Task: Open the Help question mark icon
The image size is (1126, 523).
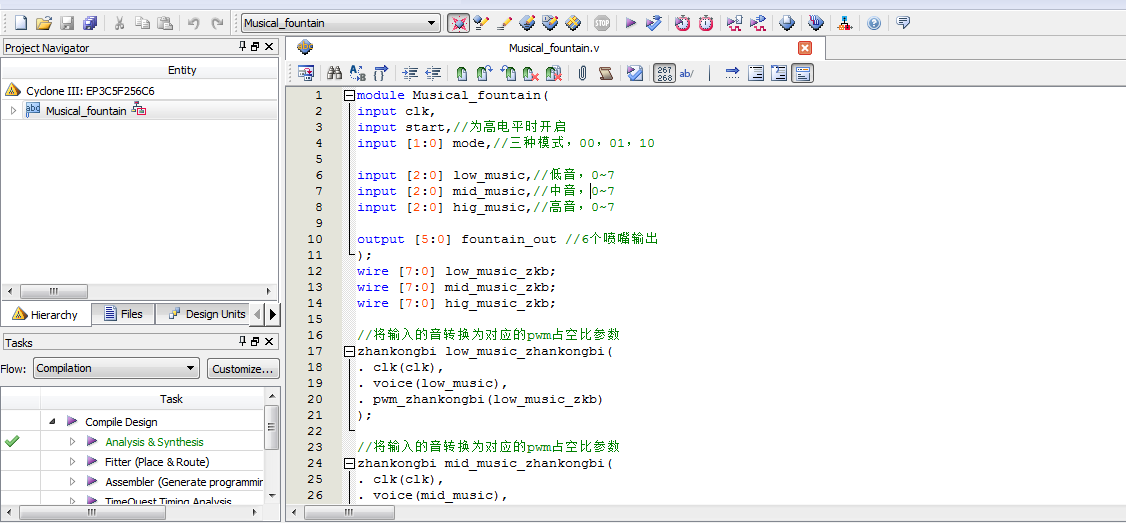Action: tap(873, 23)
